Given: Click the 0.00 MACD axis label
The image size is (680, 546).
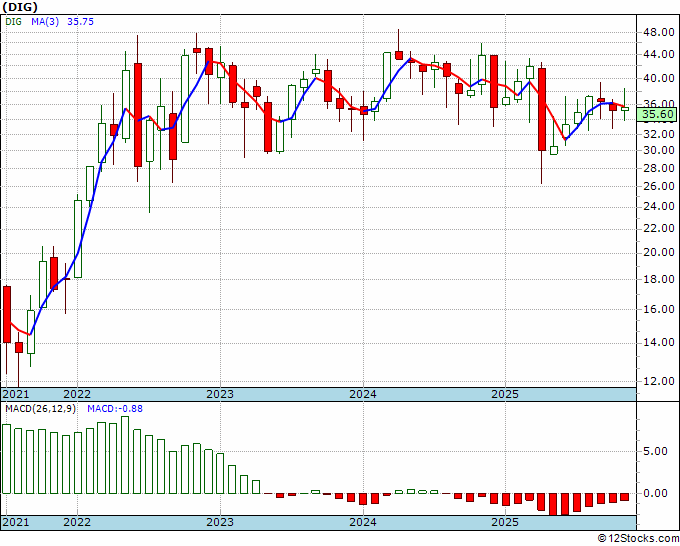Looking at the screenshot, I should (656, 494).
